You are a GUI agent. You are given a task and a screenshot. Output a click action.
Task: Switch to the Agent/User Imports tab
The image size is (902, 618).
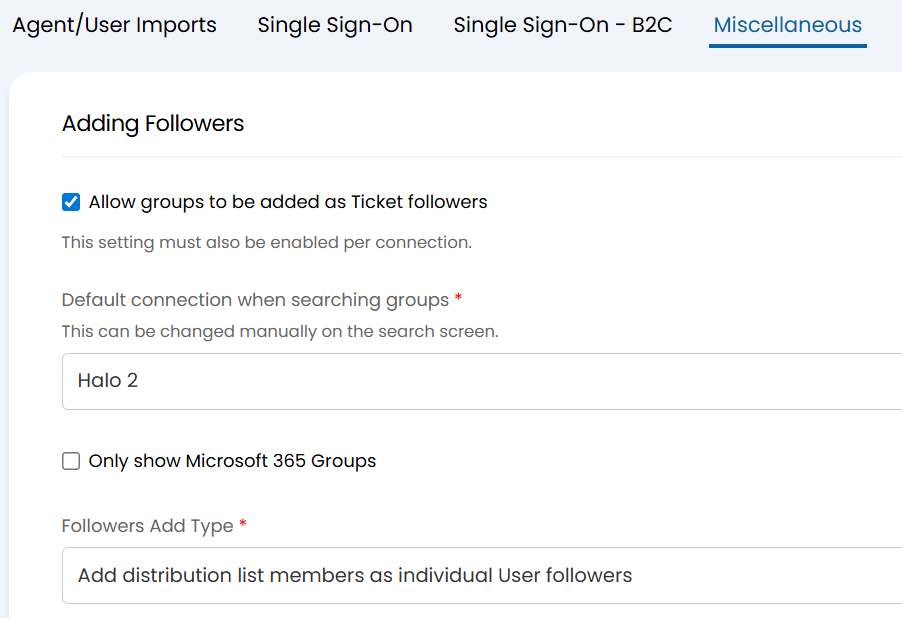tap(114, 25)
